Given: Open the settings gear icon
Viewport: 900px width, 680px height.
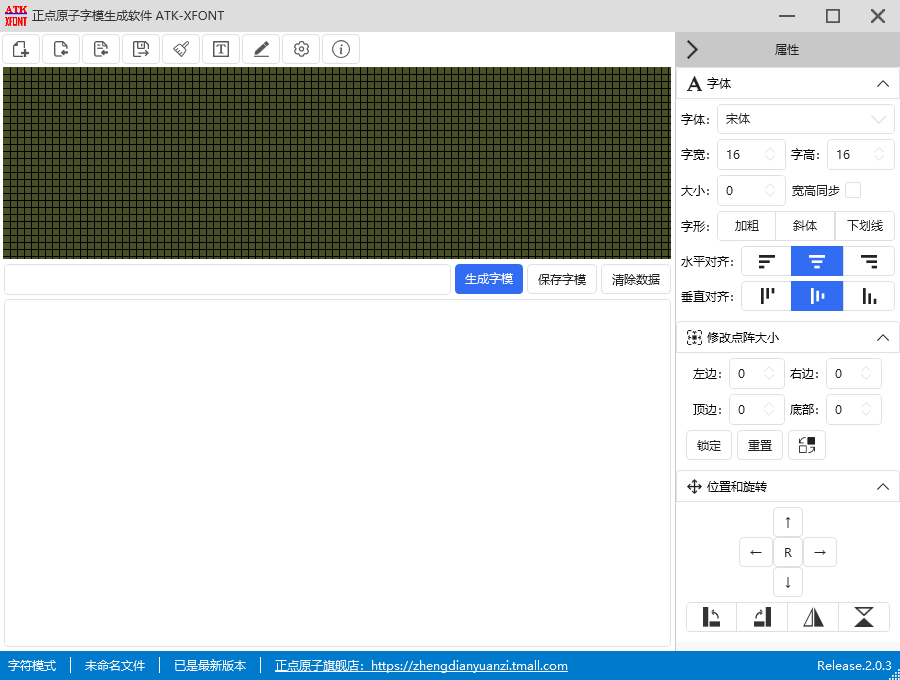Looking at the screenshot, I should pos(301,49).
